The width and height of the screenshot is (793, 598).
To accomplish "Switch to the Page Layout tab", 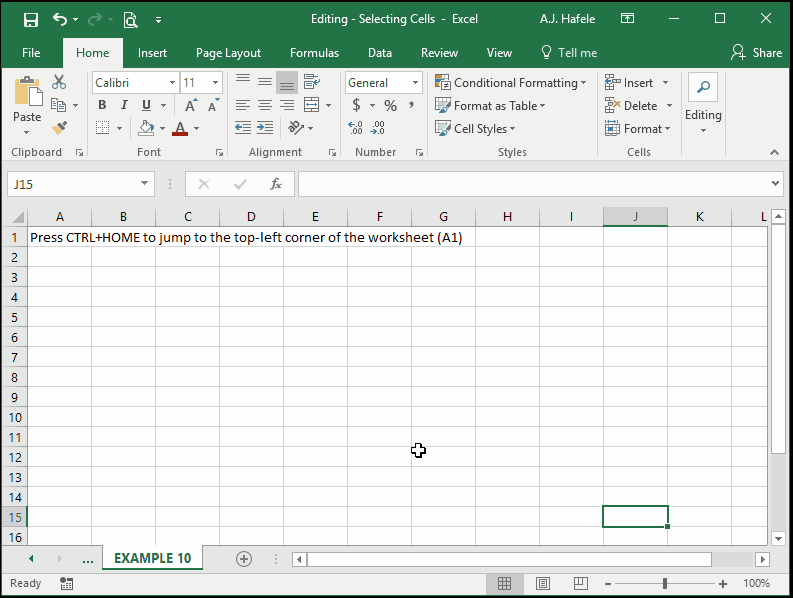I will pyautogui.click(x=229, y=53).
